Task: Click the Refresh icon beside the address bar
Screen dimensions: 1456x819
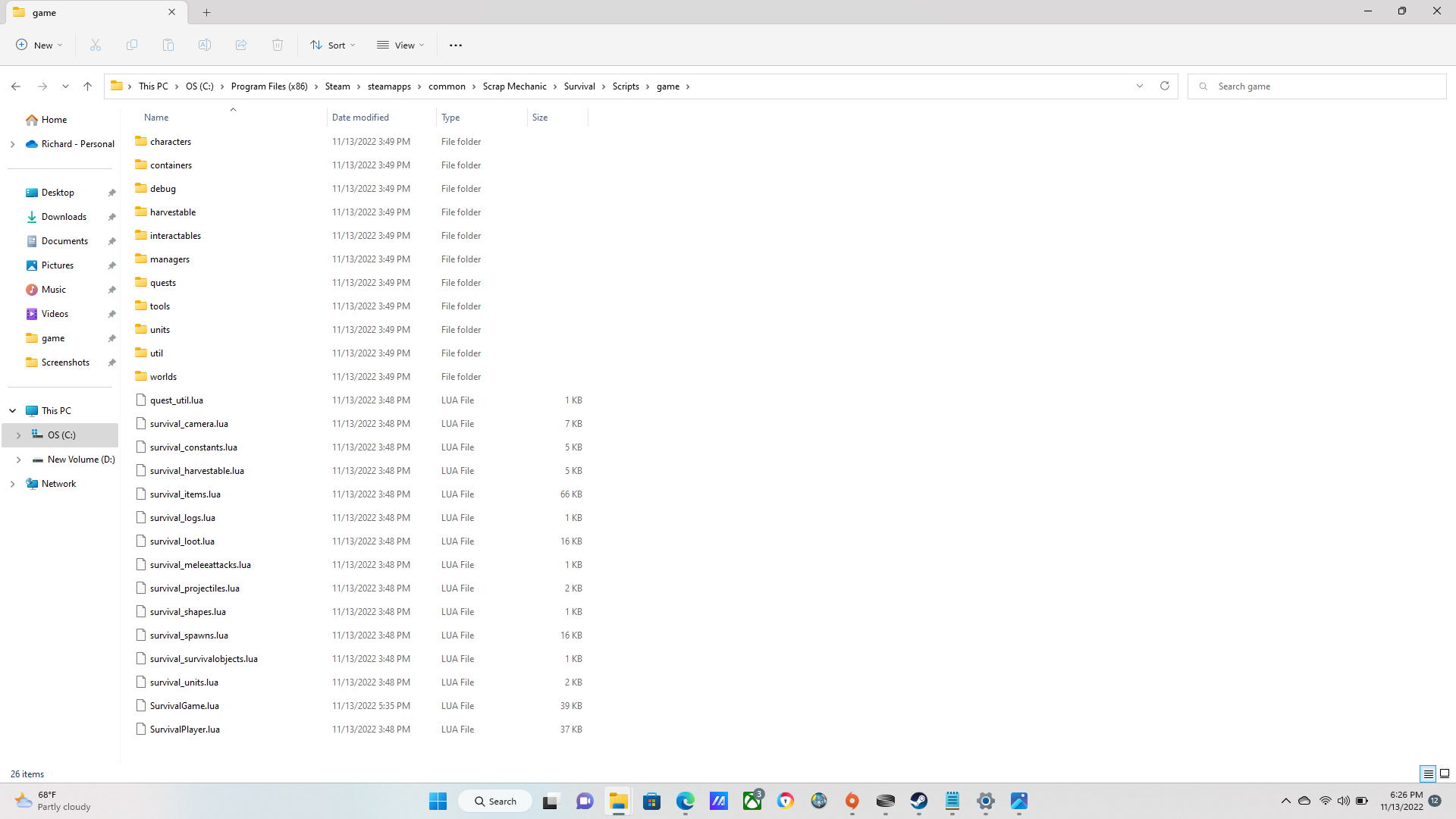Action: pos(1165,86)
